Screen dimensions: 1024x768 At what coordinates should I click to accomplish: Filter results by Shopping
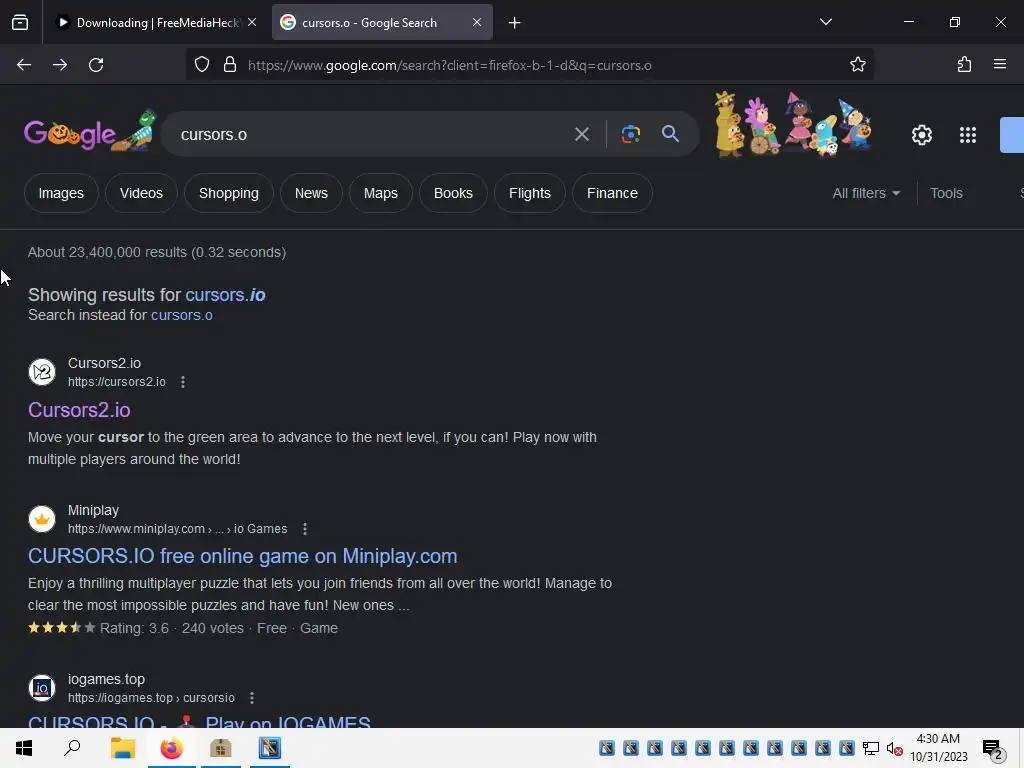point(229,193)
